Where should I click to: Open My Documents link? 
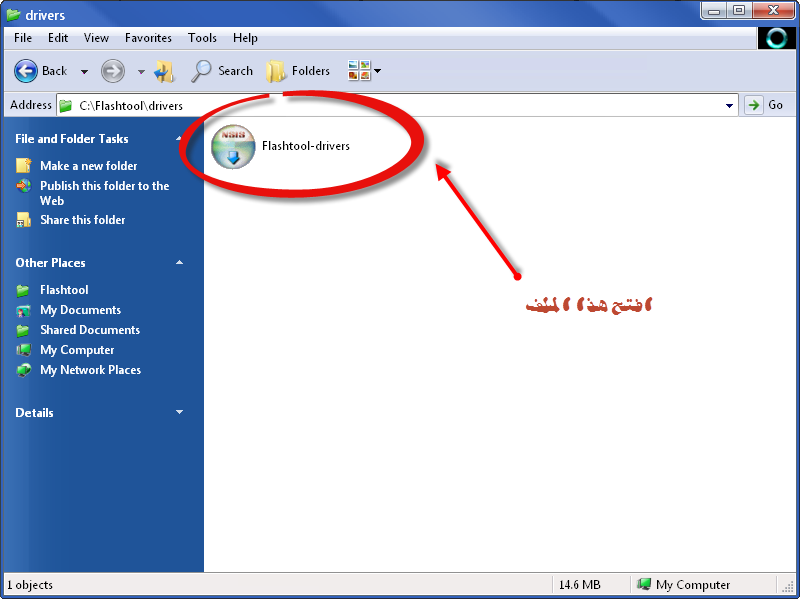click(81, 310)
